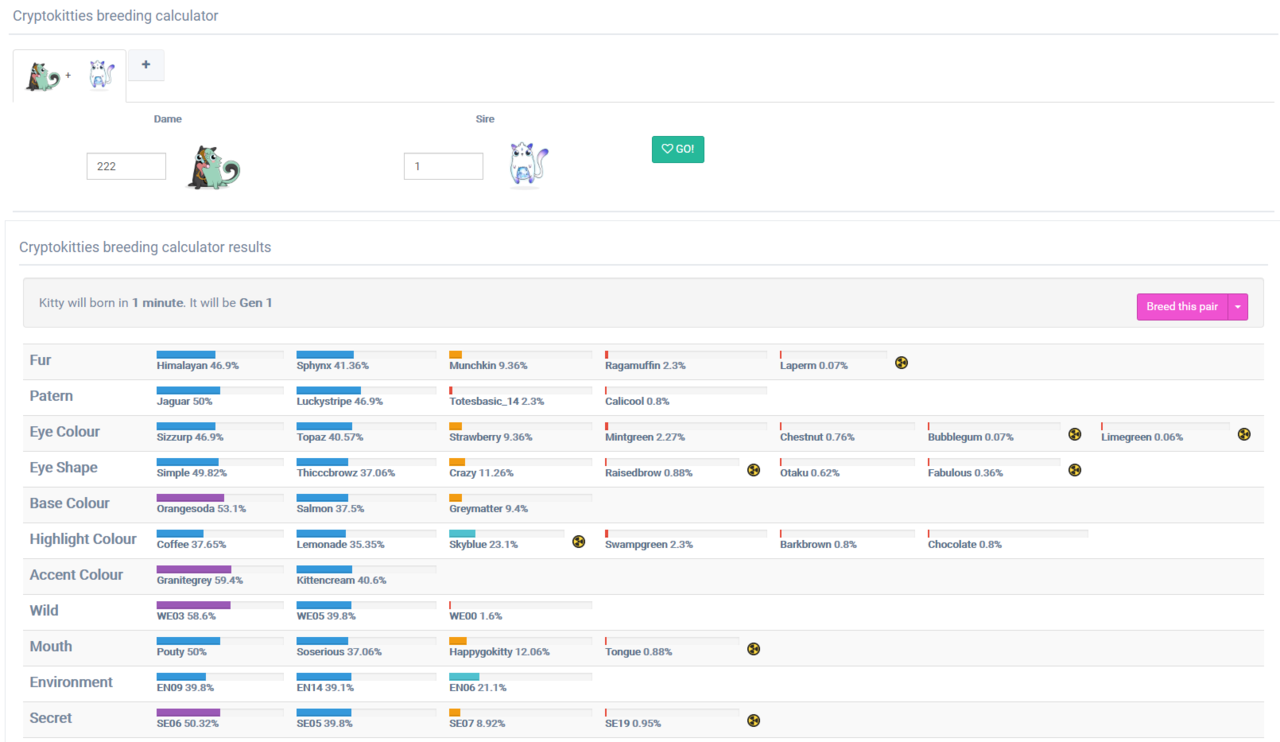
Task: Click the Mintgreen 2.27% label
Action: (x=645, y=438)
